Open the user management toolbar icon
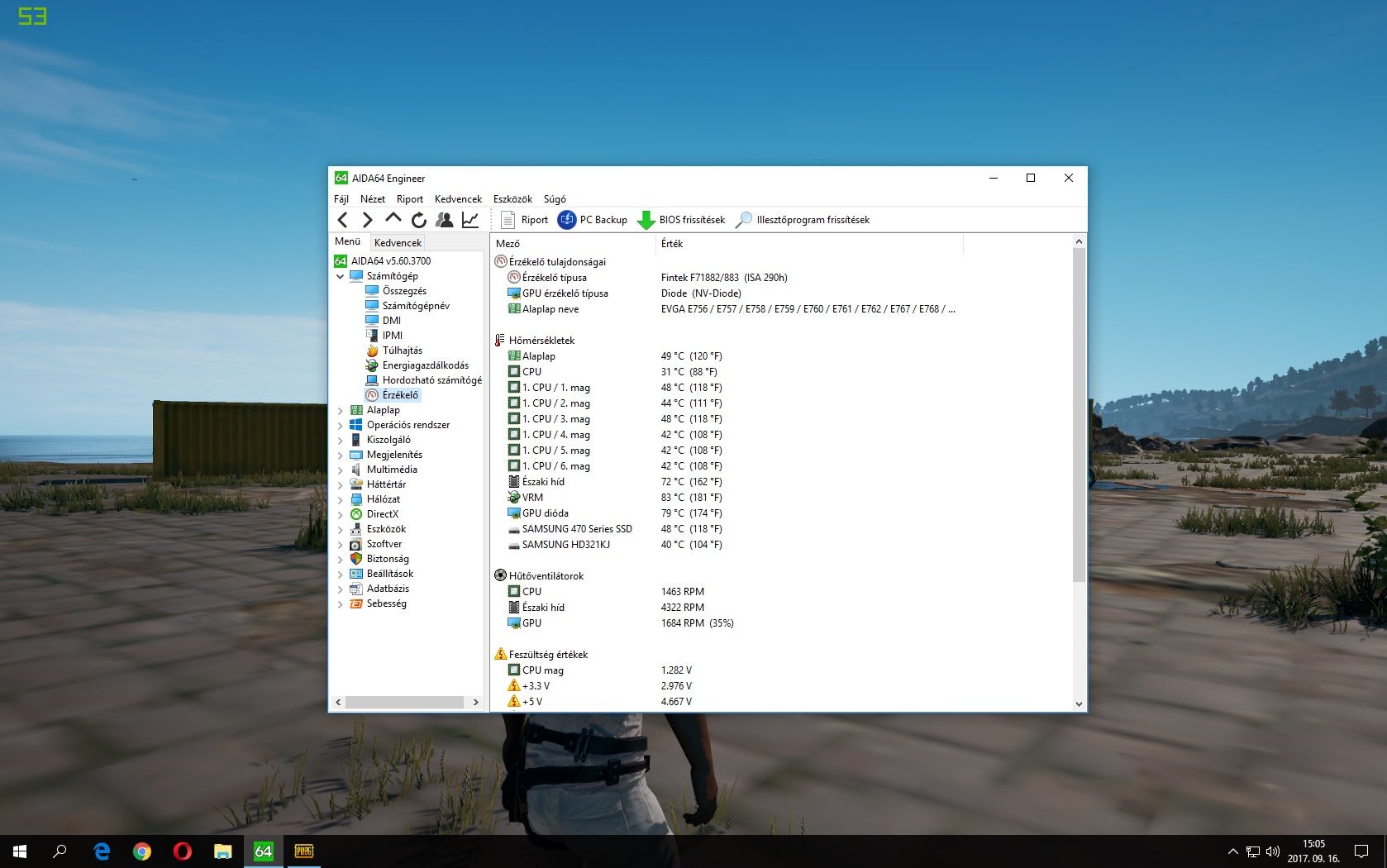The width and height of the screenshot is (1387, 868). pyautogui.click(x=445, y=220)
